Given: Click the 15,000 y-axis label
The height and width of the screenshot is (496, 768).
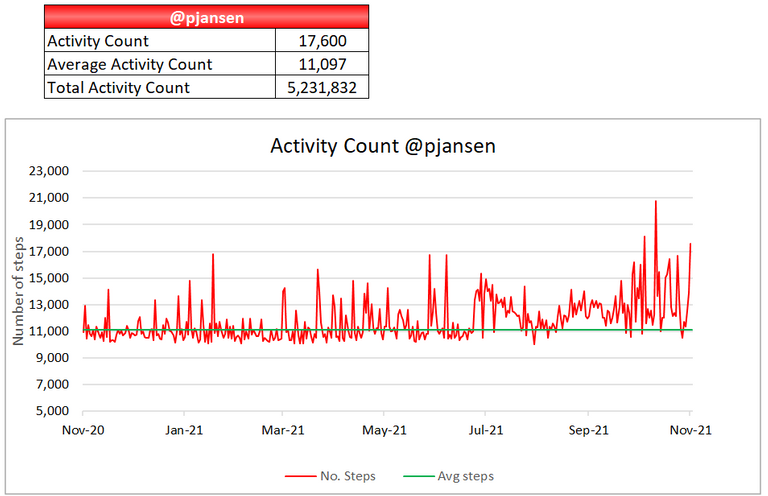Looking at the screenshot, I should click(49, 278).
